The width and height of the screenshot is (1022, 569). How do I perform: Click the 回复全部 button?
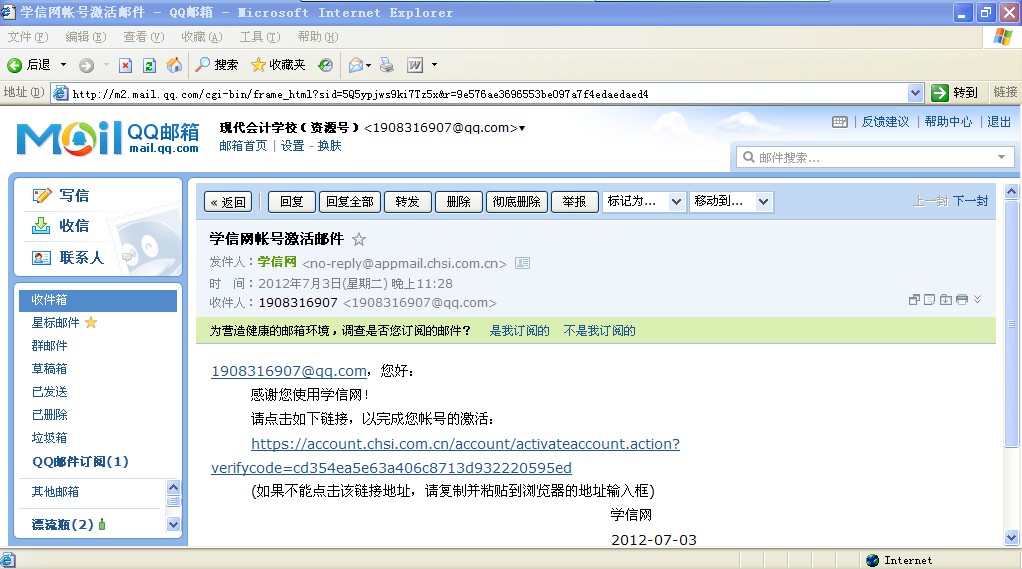350,202
